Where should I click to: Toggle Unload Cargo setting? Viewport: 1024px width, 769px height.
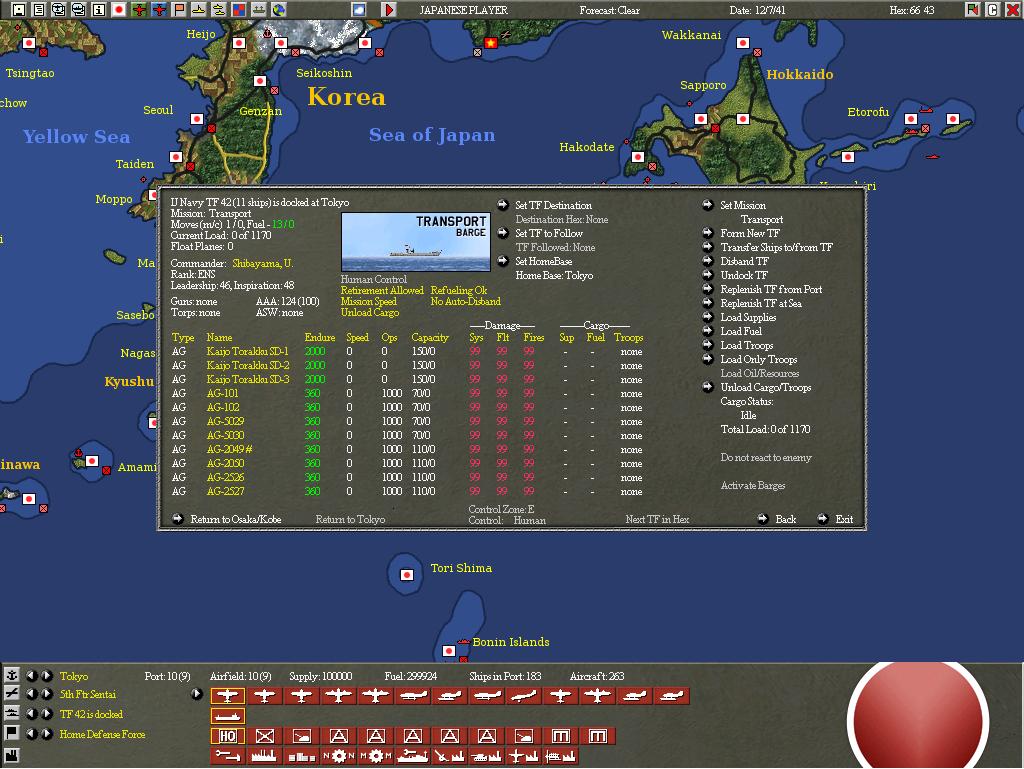(x=370, y=313)
